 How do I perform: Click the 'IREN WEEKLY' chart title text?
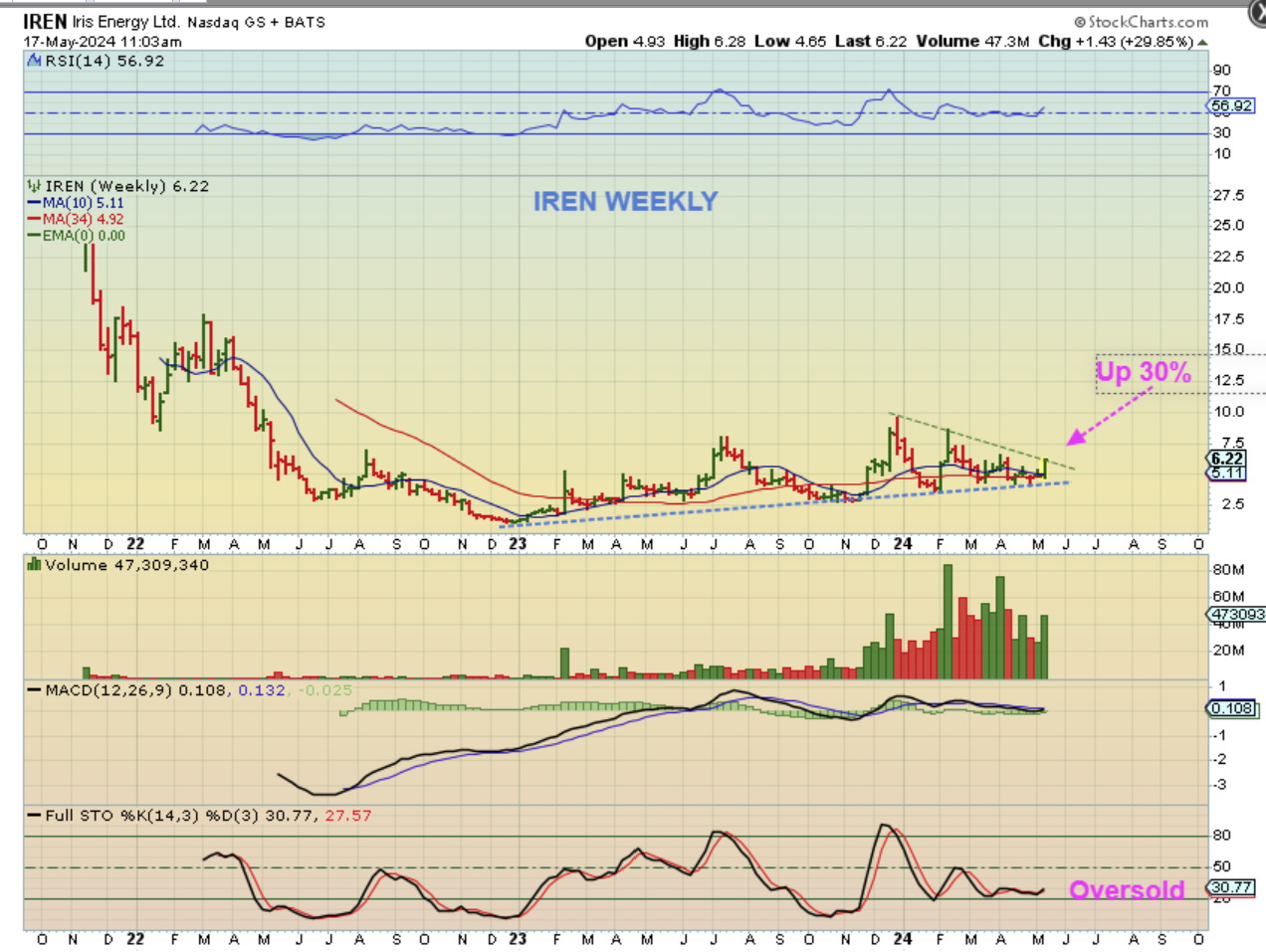point(625,202)
